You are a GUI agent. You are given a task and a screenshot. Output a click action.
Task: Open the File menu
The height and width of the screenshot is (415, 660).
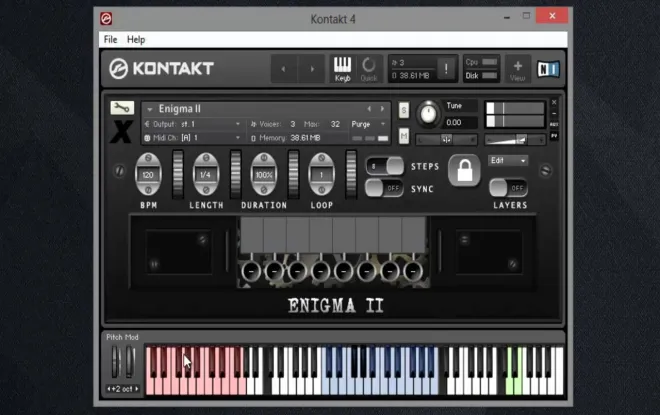tap(110, 40)
